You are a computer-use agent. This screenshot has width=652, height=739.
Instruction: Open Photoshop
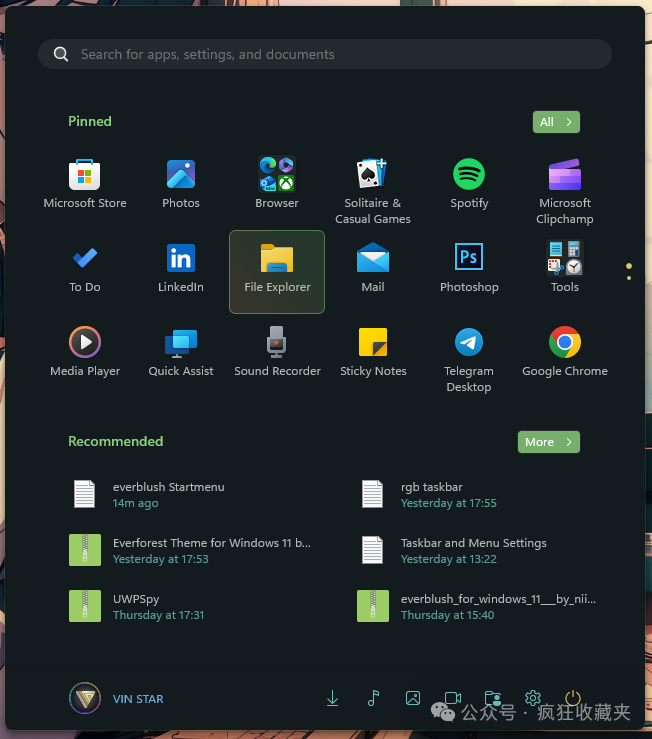point(469,269)
